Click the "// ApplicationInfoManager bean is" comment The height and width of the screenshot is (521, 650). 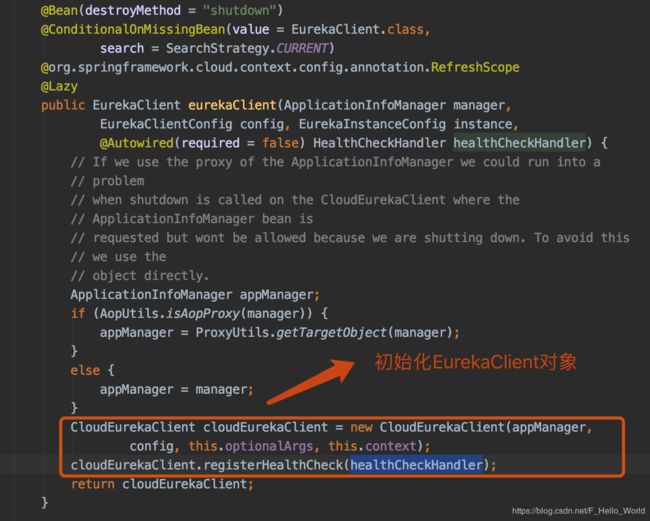tap(192, 219)
